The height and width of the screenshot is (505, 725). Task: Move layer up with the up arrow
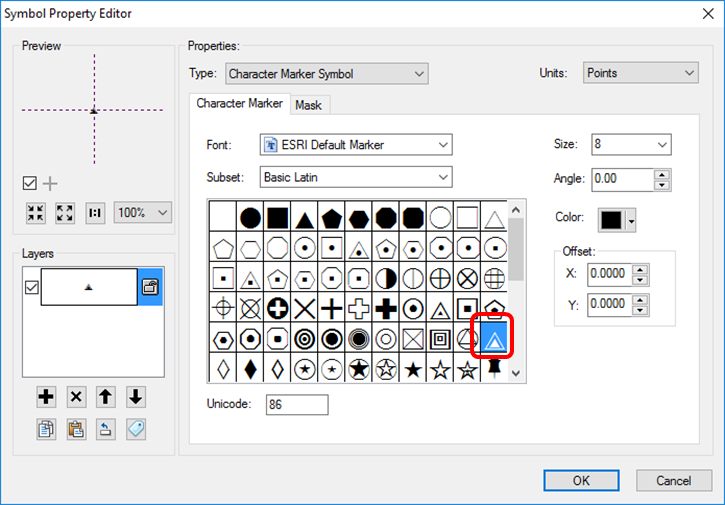click(106, 397)
